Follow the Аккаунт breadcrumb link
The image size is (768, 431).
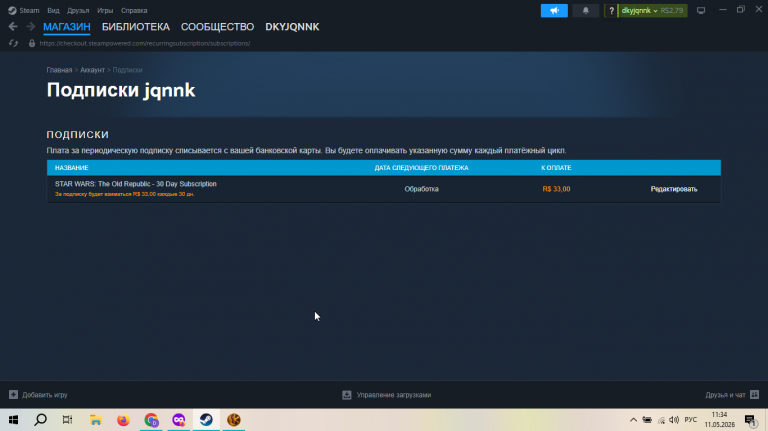pos(92,70)
